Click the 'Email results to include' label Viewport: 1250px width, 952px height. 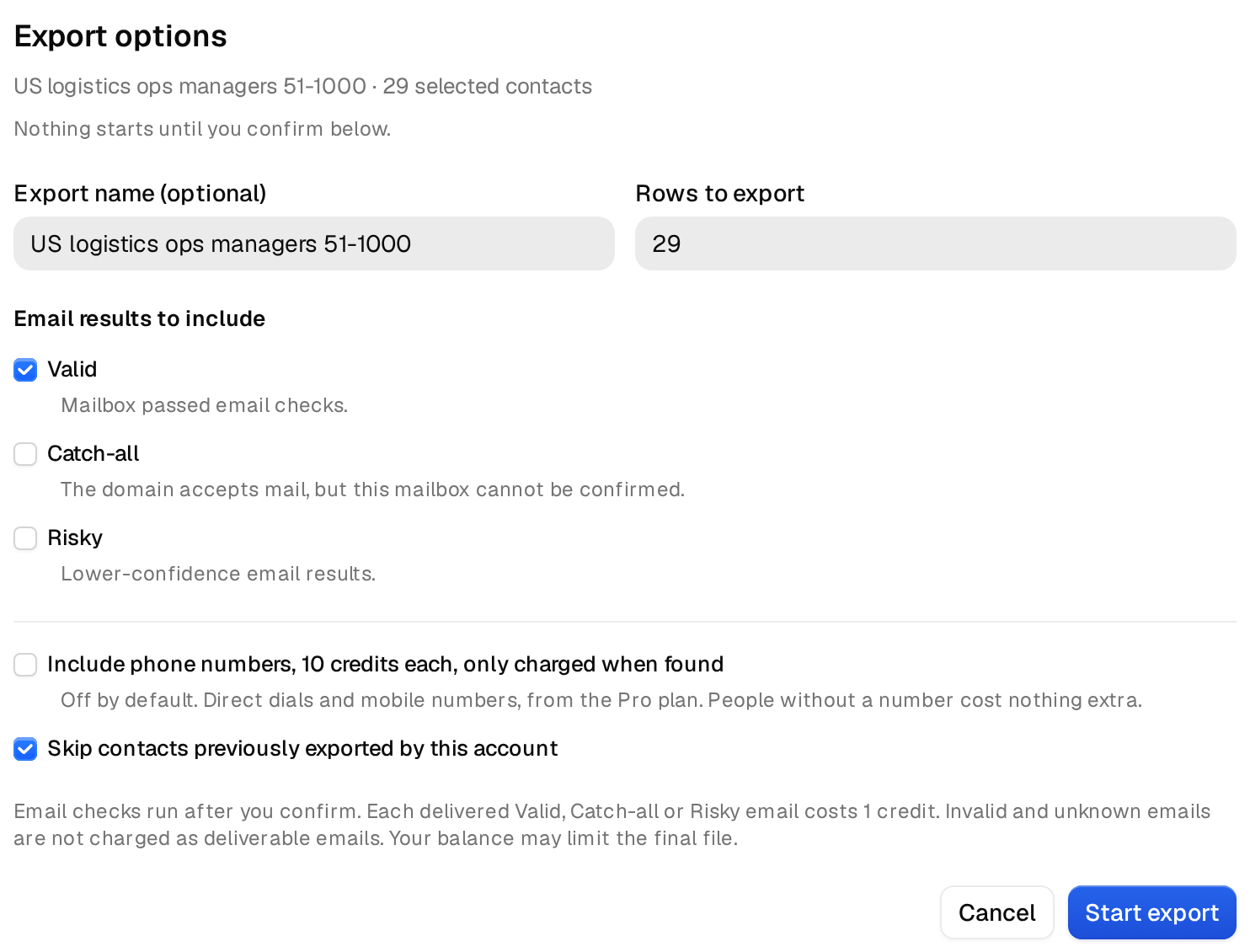click(140, 318)
